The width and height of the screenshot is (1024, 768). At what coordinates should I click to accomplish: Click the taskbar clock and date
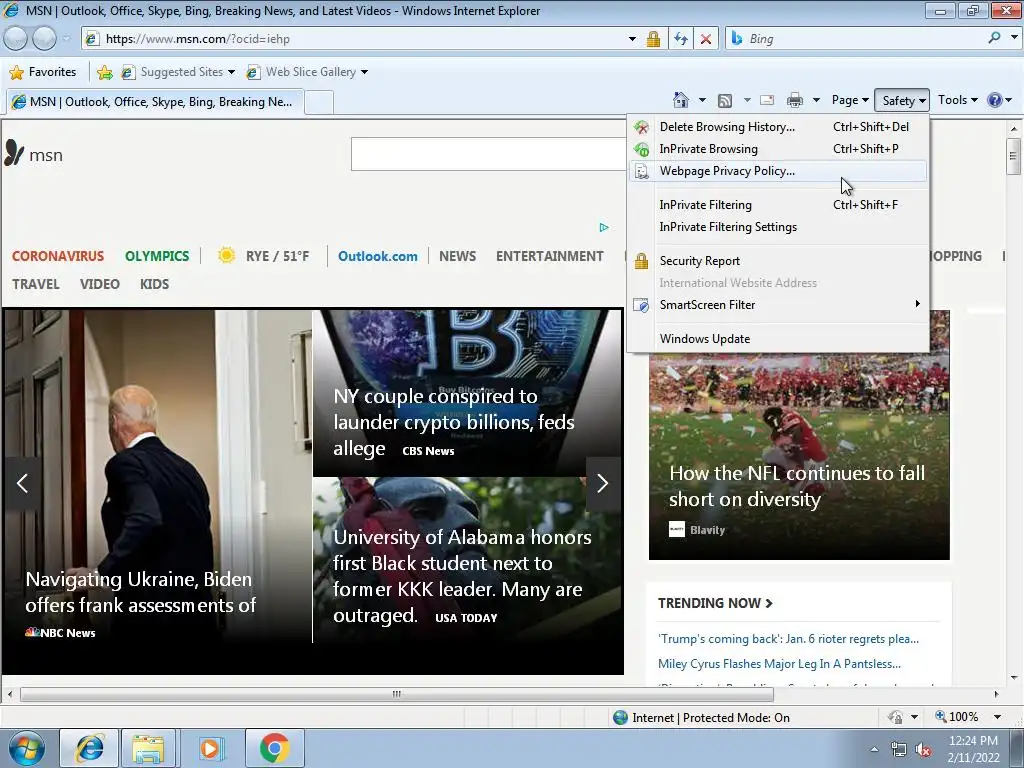coord(972,749)
